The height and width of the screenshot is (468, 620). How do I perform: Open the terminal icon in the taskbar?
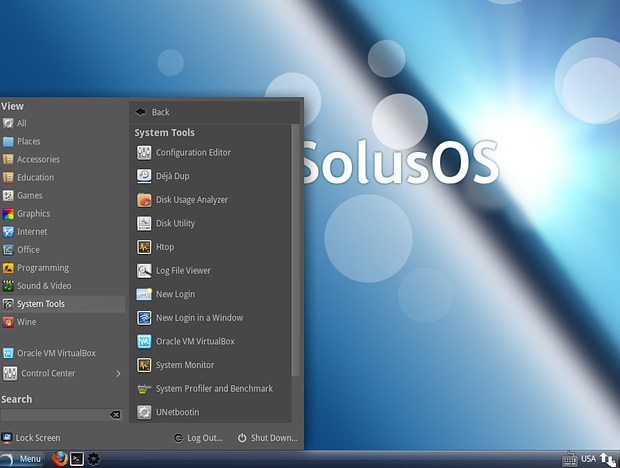pos(77,459)
